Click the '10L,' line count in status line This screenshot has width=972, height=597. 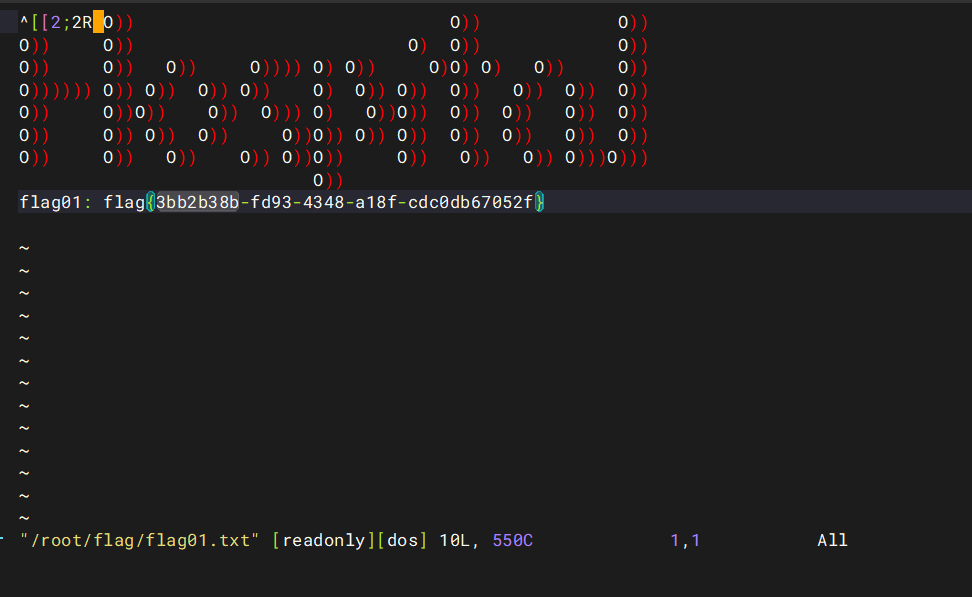(460, 541)
